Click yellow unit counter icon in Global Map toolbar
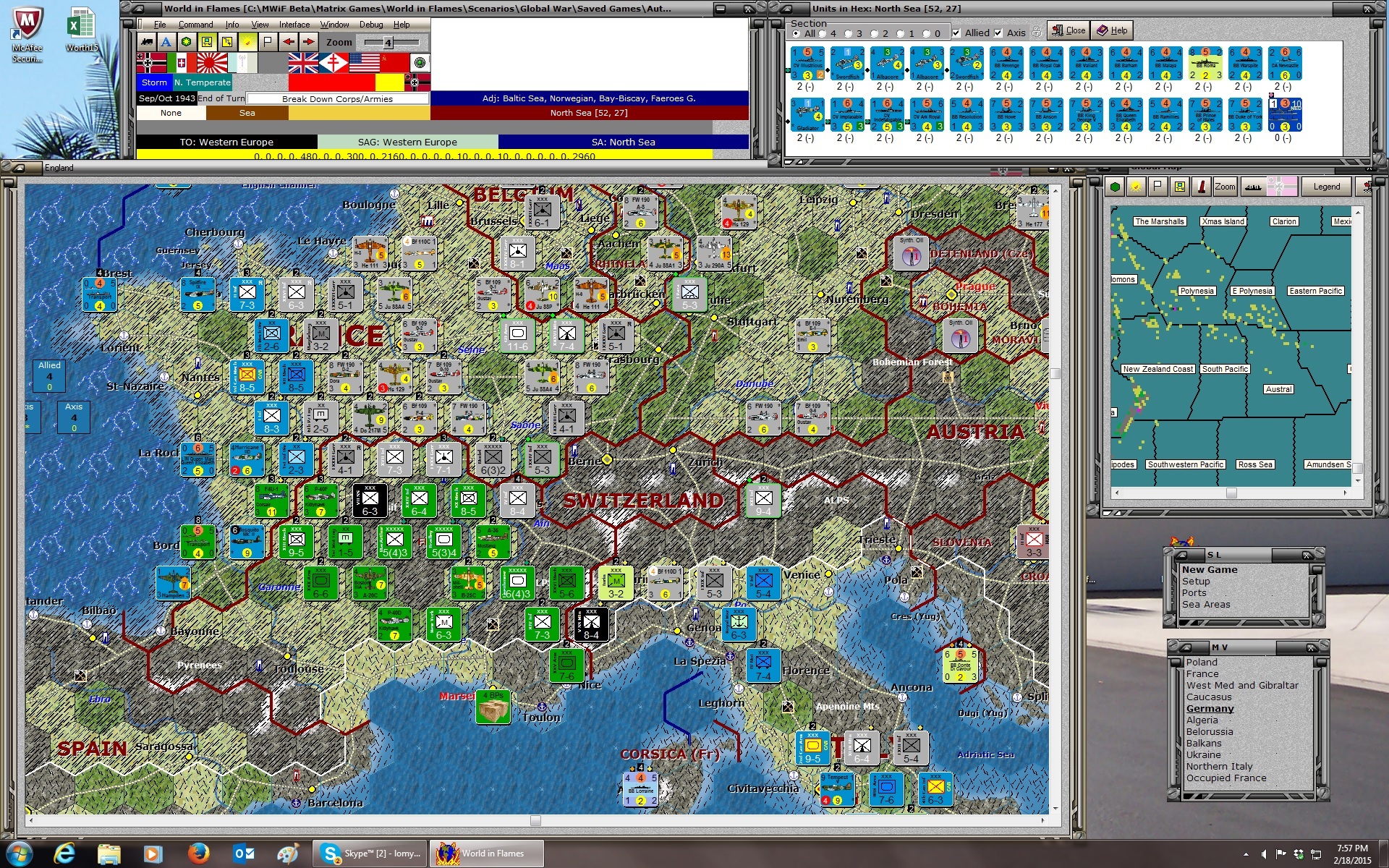1389x868 pixels. pyautogui.click(x=1179, y=187)
